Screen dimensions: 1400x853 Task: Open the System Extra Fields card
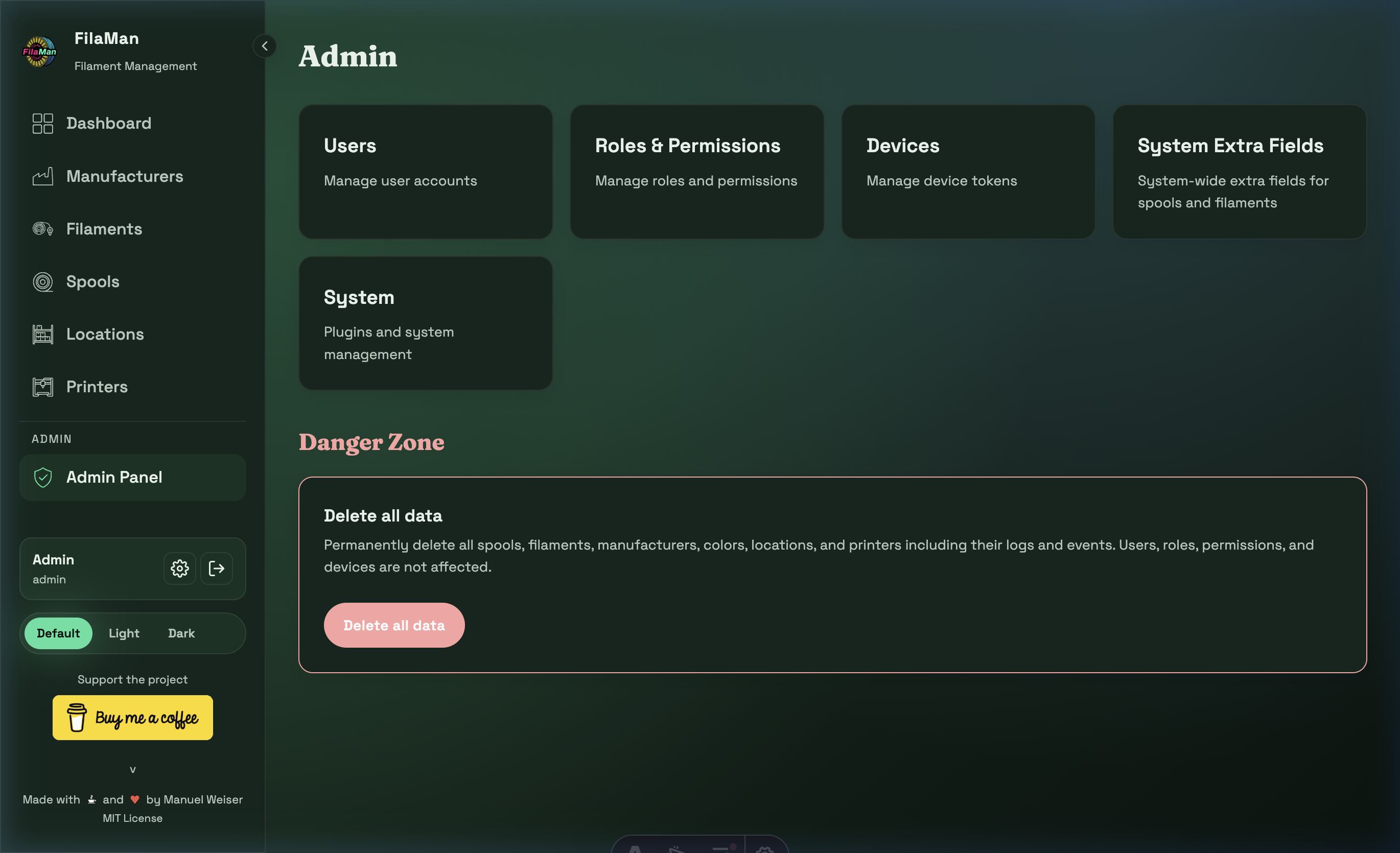coord(1238,172)
